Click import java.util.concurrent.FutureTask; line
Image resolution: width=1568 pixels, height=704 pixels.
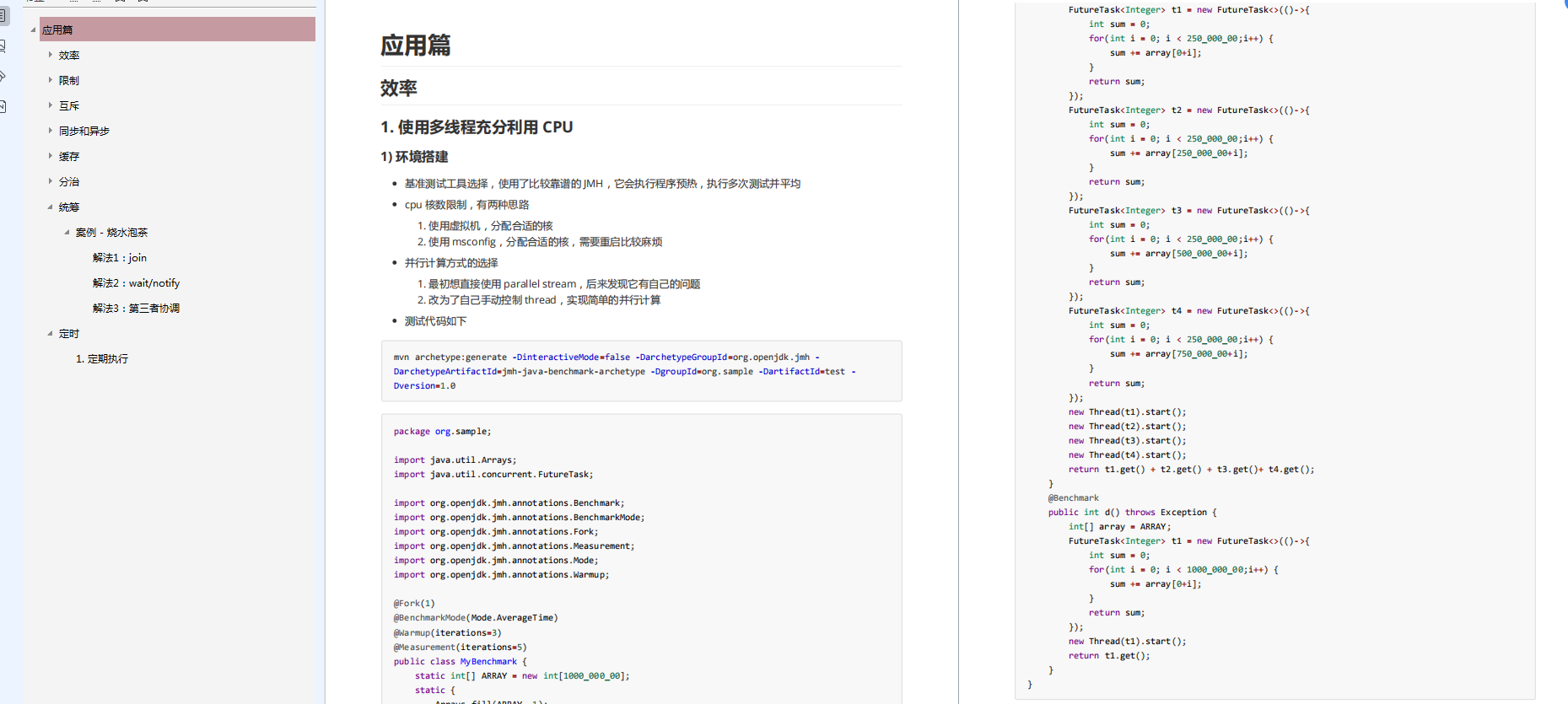493,474
